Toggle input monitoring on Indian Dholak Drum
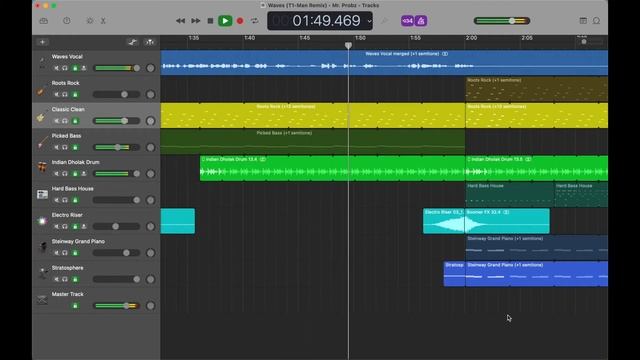The height and width of the screenshot is (360, 640). 84,174
